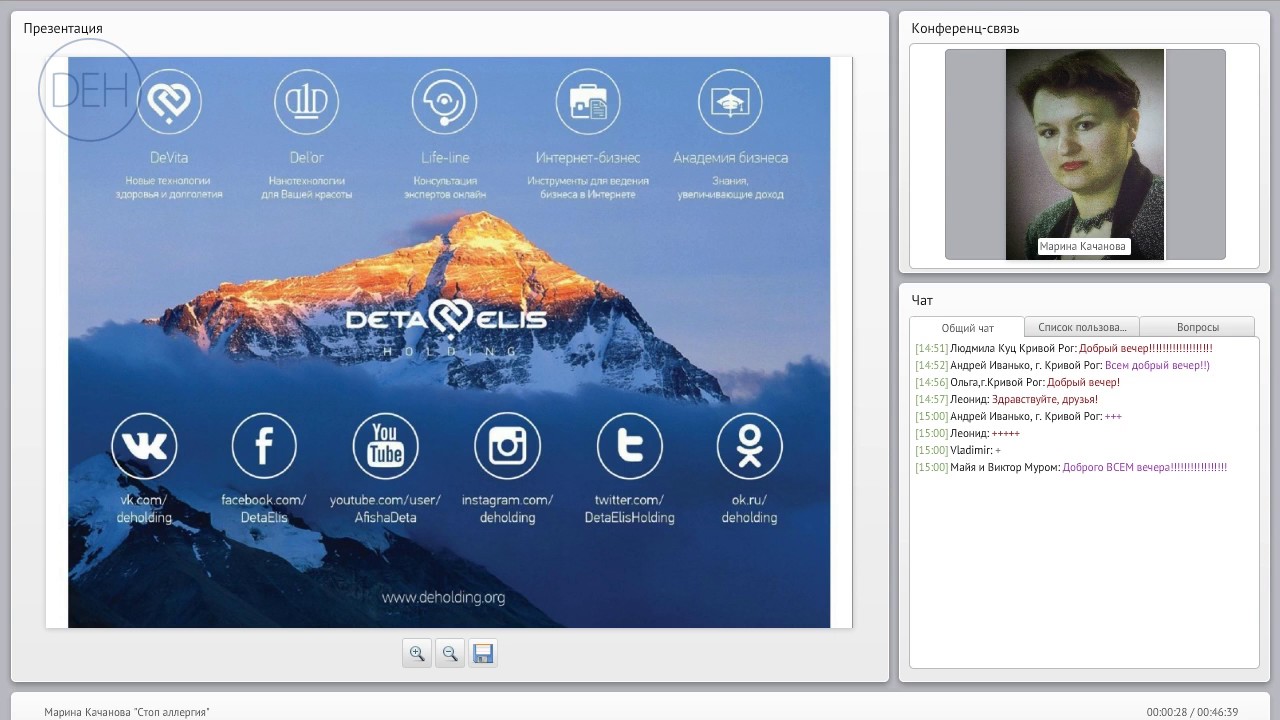Image resolution: width=1280 pixels, height=720 pixels.
Task: Click the Академия бизнеса graduation icon
Action: pos(730,101)
